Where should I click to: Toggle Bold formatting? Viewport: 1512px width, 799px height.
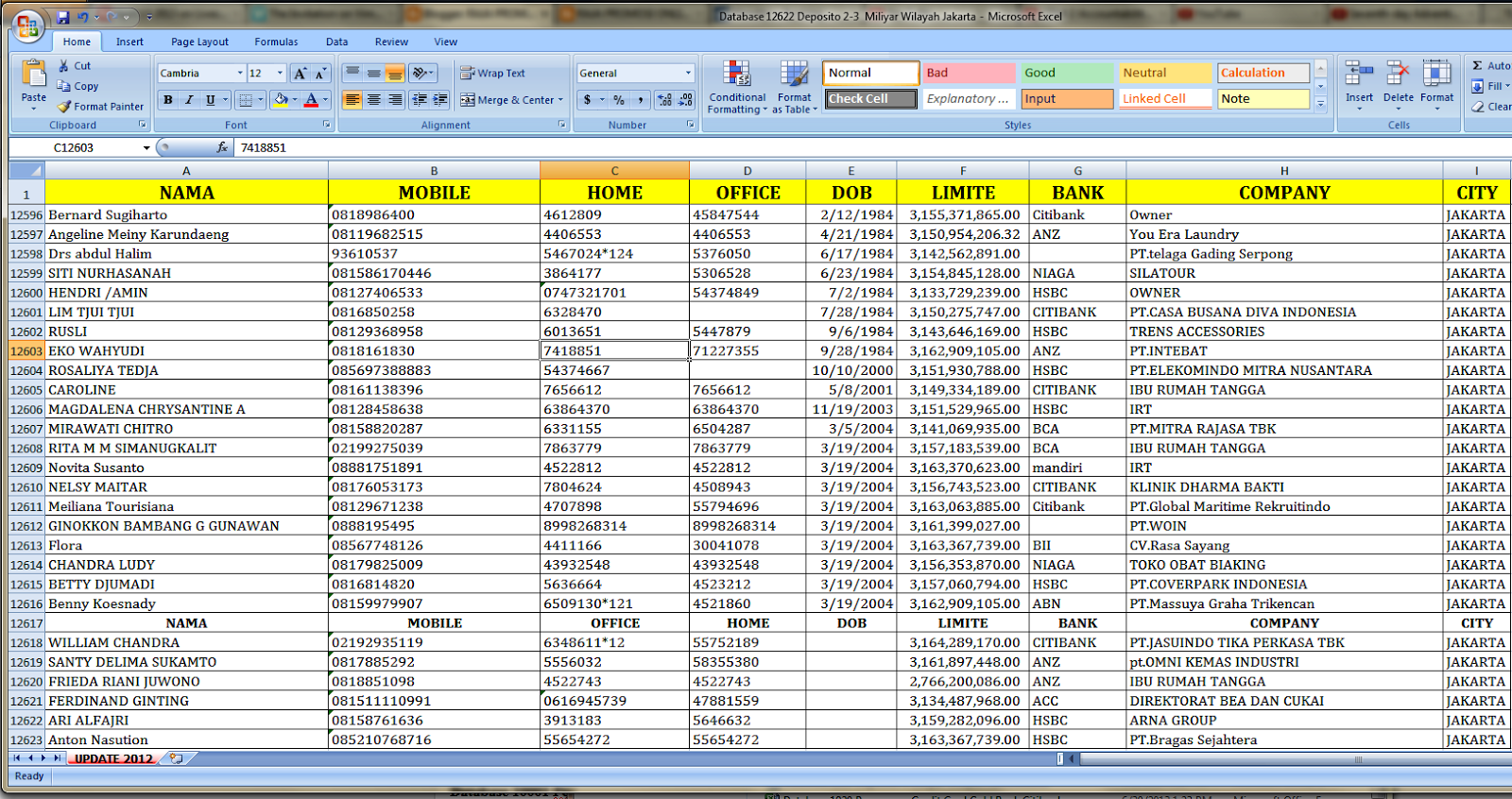click(168, 100)
